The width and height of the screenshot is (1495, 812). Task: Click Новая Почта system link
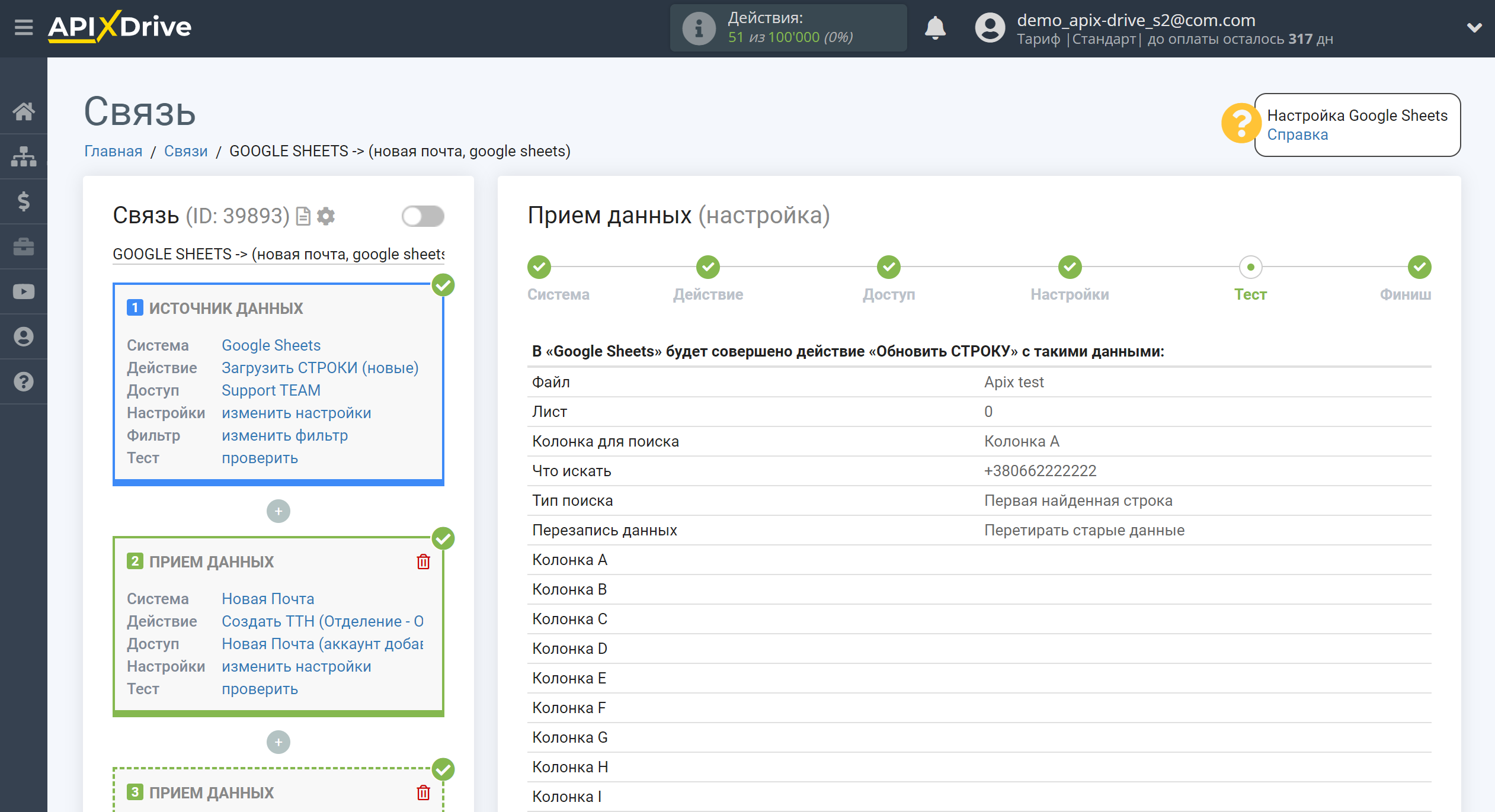click(x=268, y=599)
